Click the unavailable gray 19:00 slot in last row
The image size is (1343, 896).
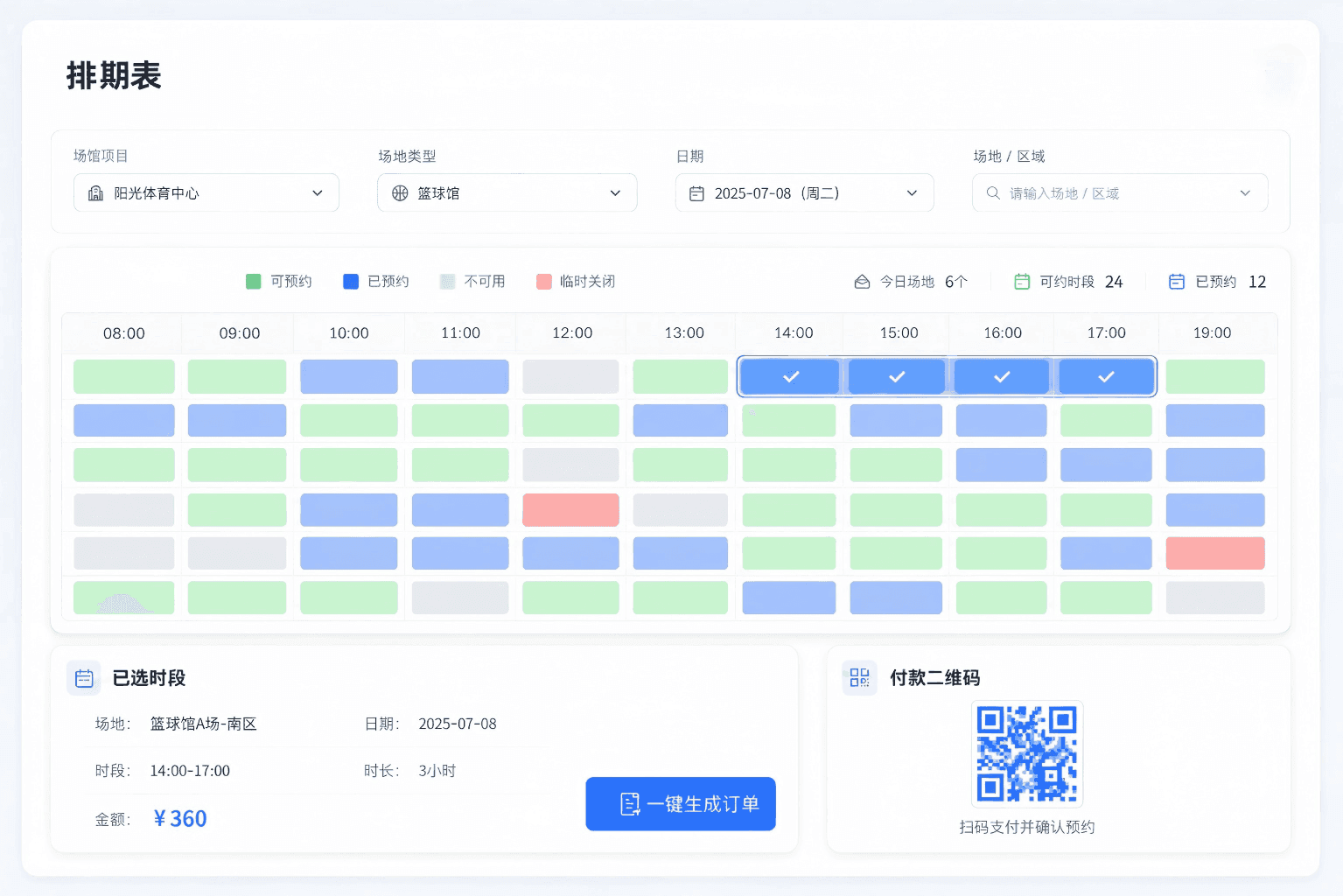click(1215, 598)
